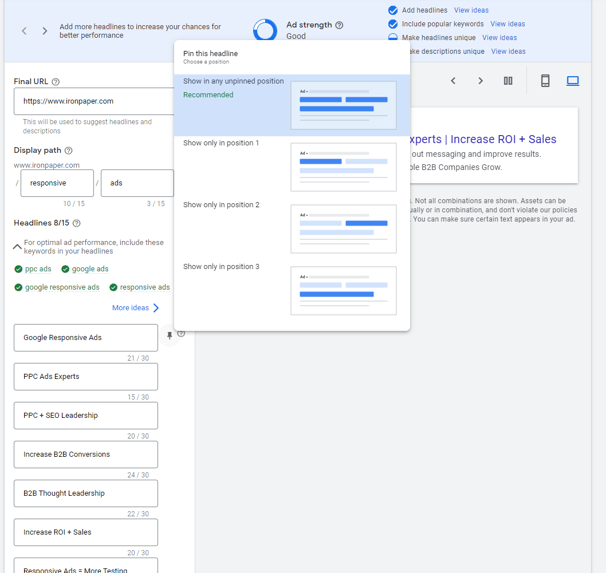The height and width of the screenshot is (573, 606).
Task: Click the unpinned position layout thumbnail
Action: tap(344, 105)
